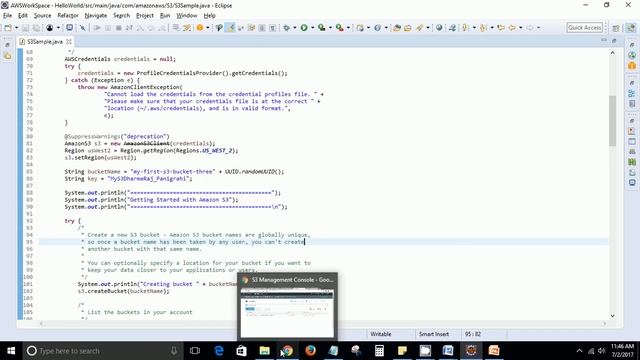Open the Source menu
Viewport: 640px width, 360px height.
42,16
